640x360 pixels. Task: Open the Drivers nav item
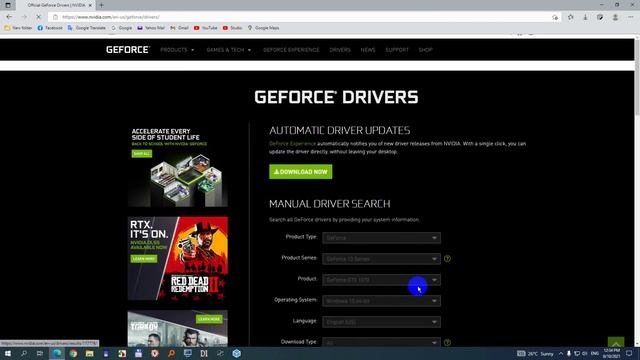pos(340,50)
